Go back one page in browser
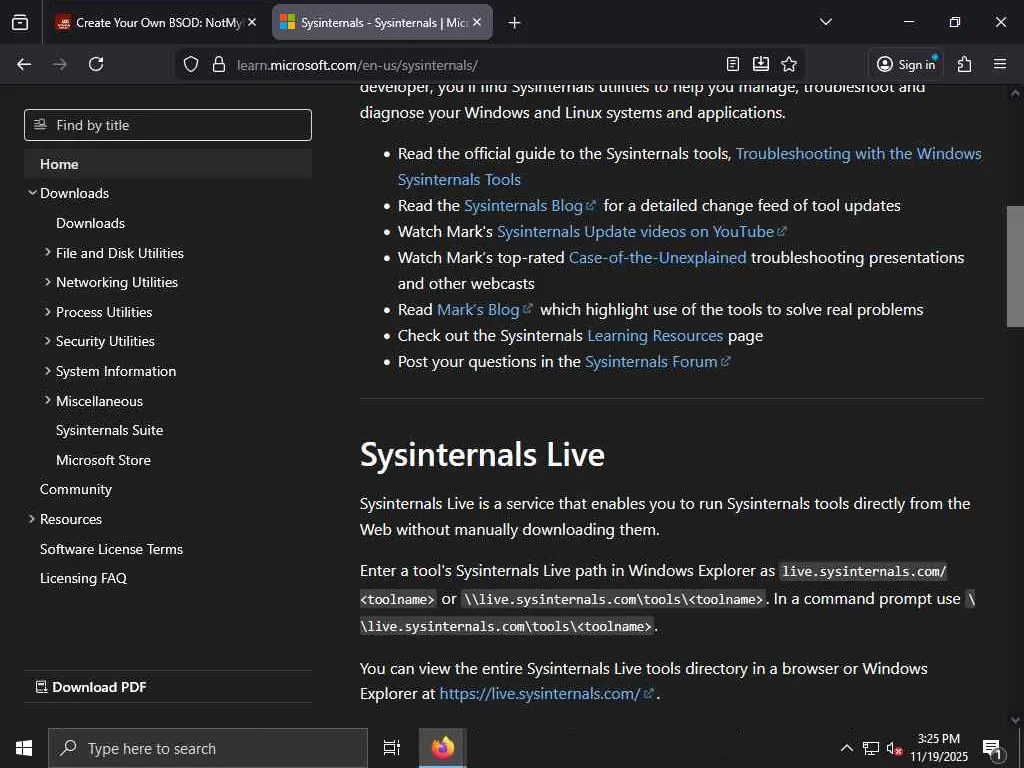 [x=24, y=64]
